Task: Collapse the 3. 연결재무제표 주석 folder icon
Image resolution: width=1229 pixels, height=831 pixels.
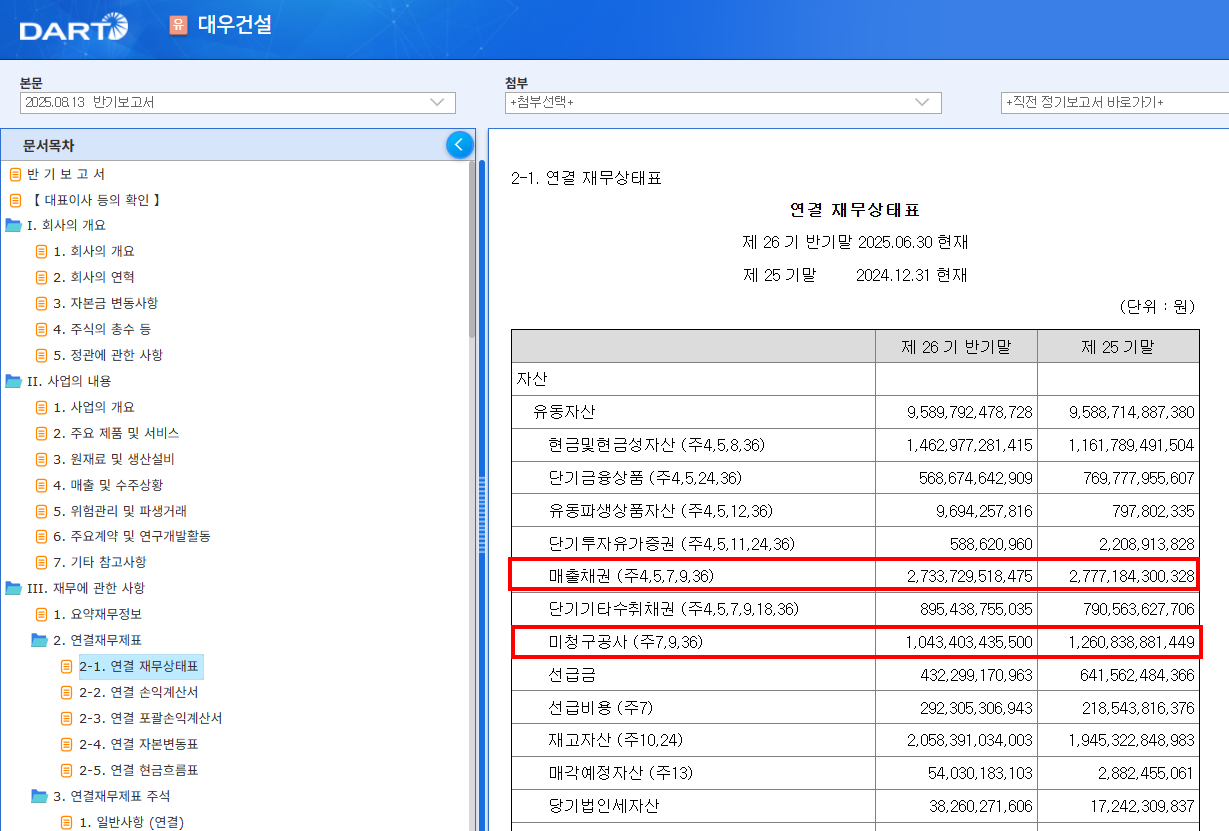Action: 39,796
